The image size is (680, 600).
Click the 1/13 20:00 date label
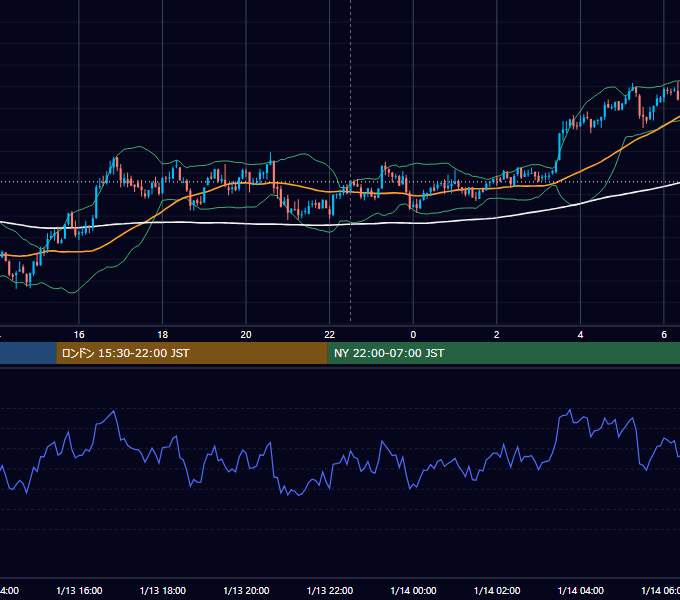coord(246,590)
